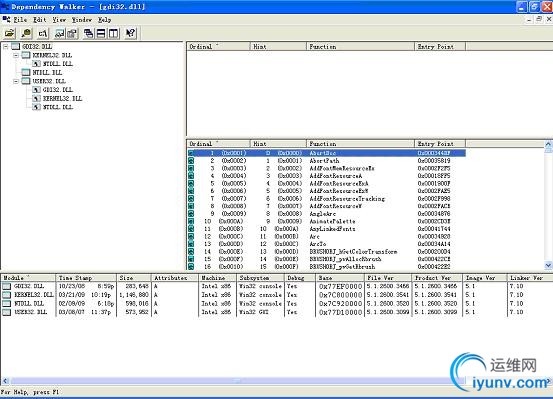Image resolution: width=553 pixels, height=399 pixels.
Task: Sort module list by Module column header
Action: (28, 278)
